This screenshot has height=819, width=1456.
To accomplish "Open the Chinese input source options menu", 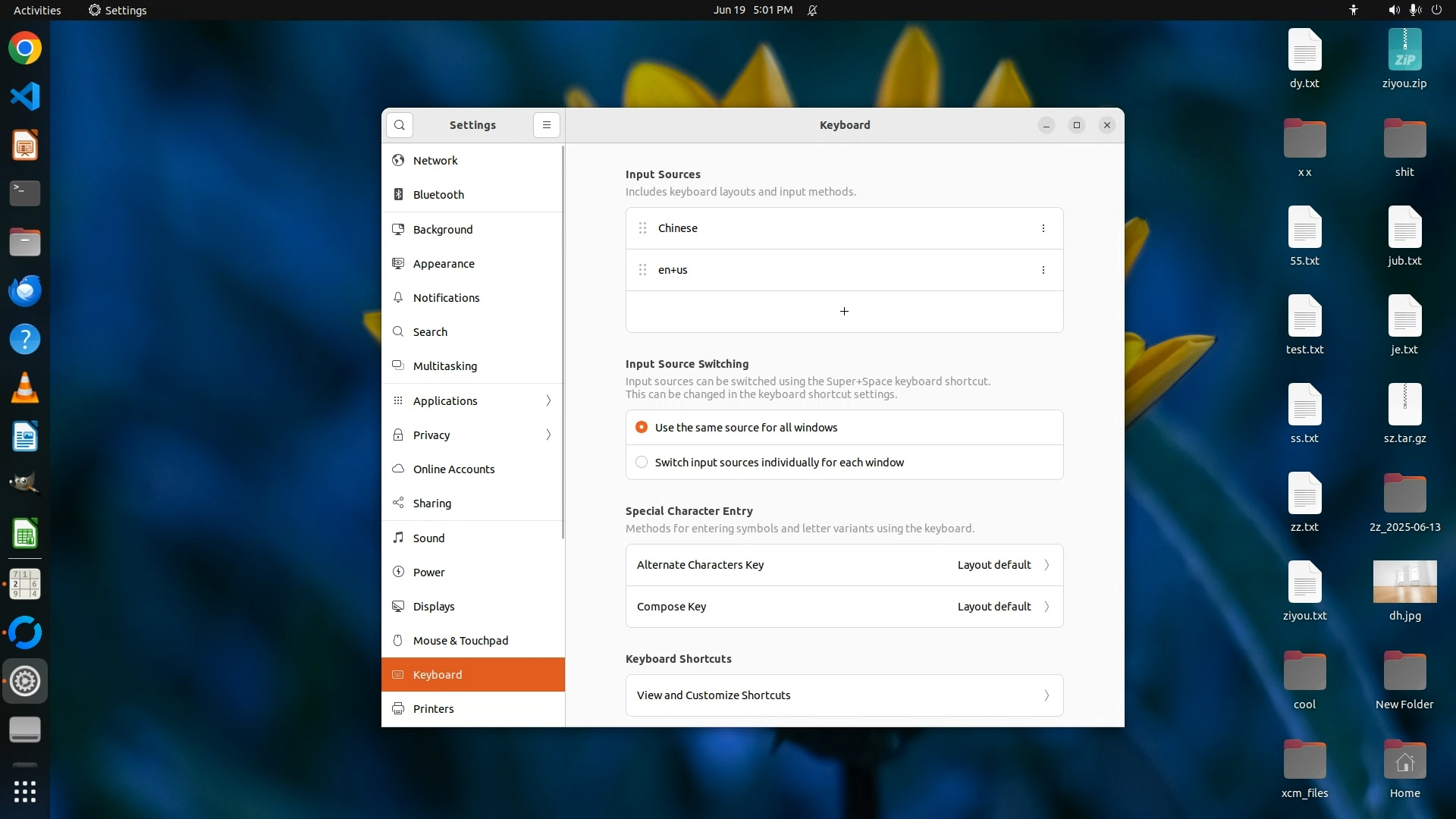I will [1043, 228].
